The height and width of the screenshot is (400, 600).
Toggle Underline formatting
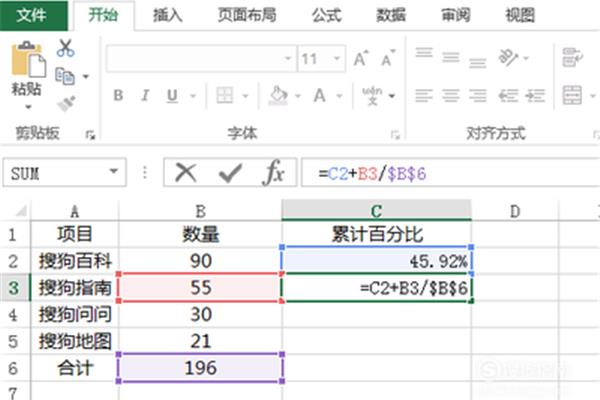pos(172,95)
